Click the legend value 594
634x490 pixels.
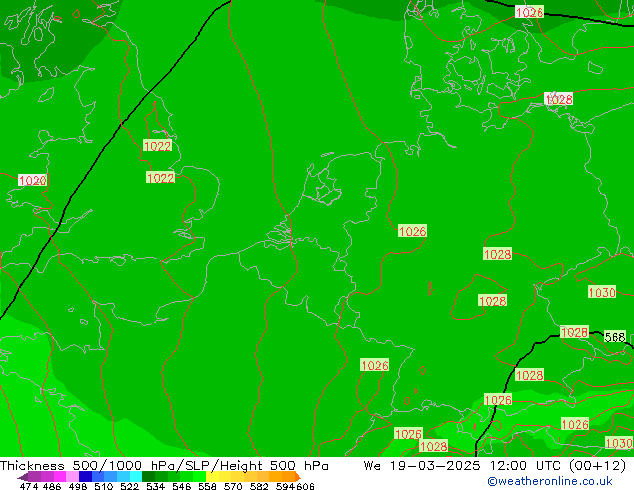pyautogui.click(x=285, y=486)
